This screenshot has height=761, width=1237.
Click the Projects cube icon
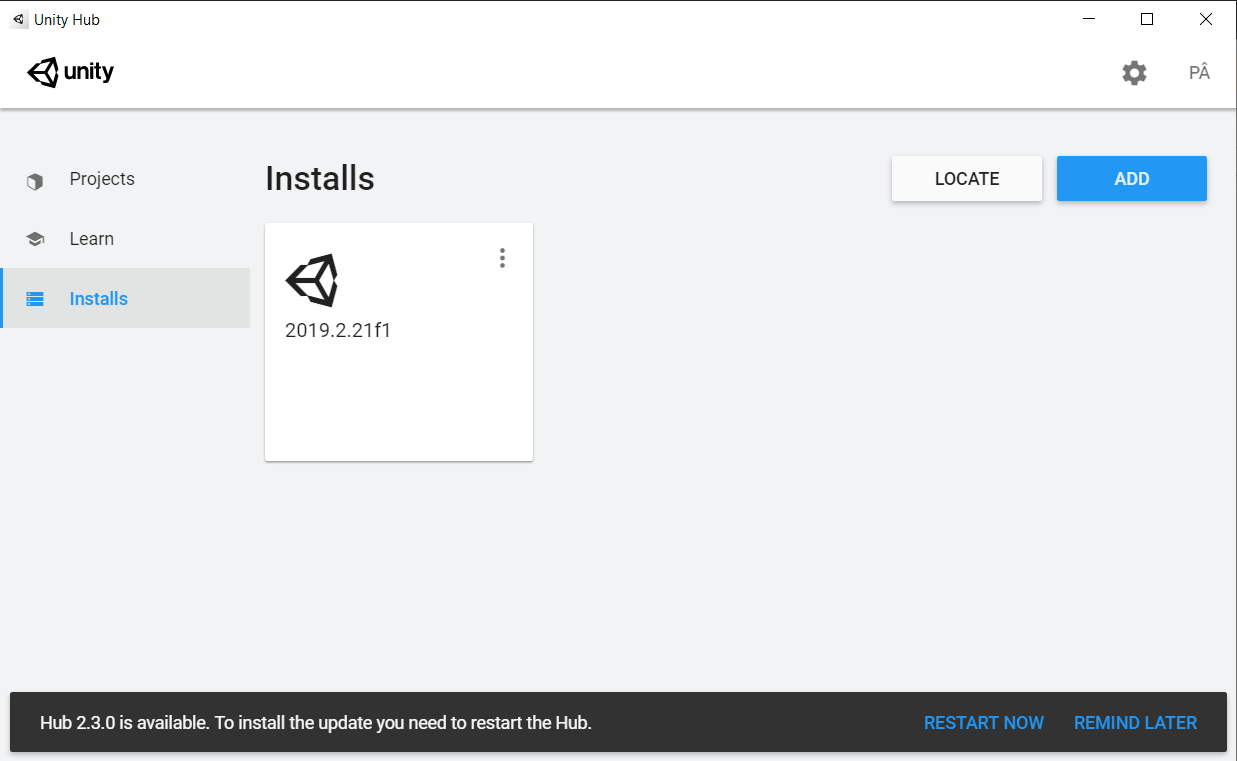click(x=35, y=181)
